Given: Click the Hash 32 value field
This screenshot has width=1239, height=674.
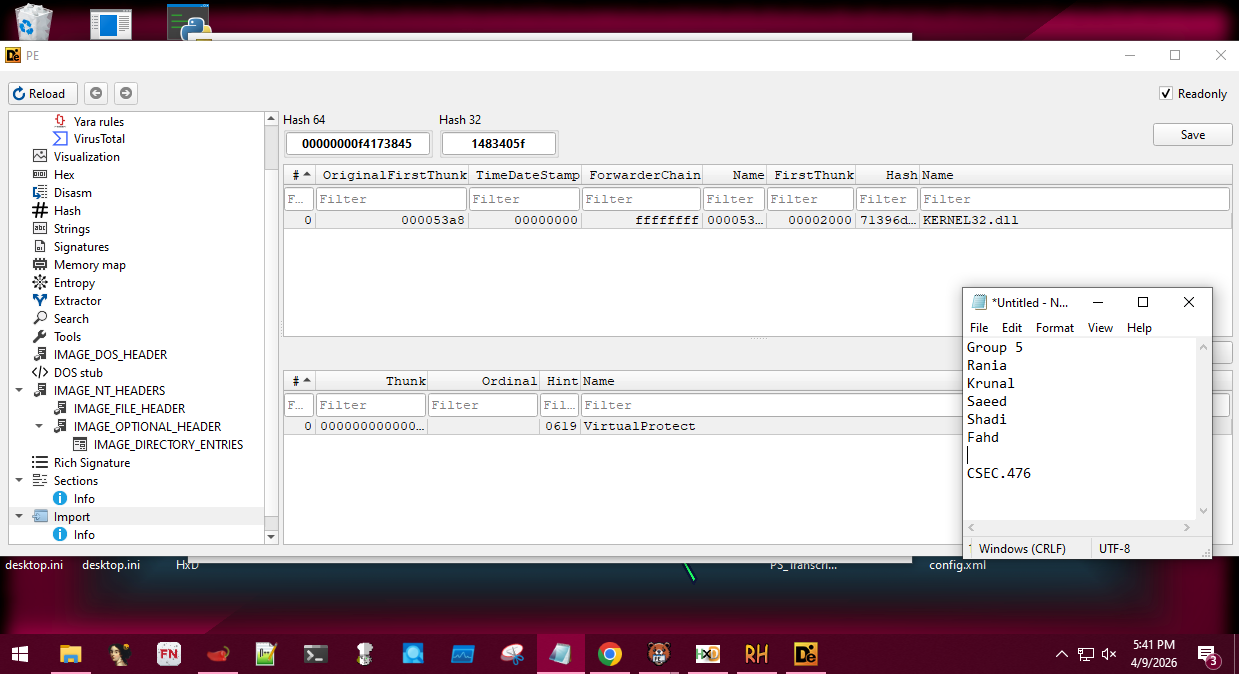Looking at the screenshot, I should click(x=498, y=144).
